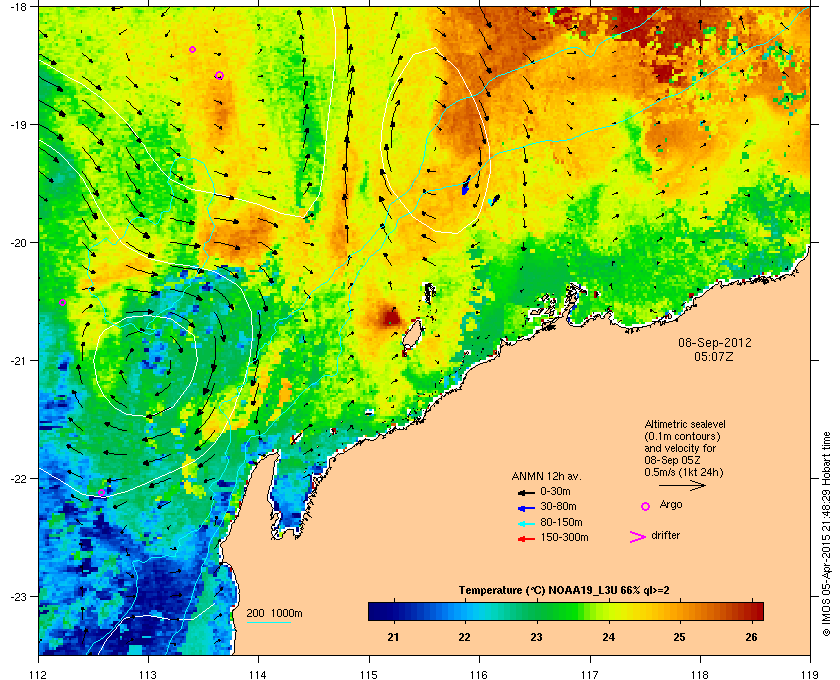Image resolution: width=840 pixels, height=680 pixels.
Task: Click the 30-80m depth label
Action: point(558,506)
